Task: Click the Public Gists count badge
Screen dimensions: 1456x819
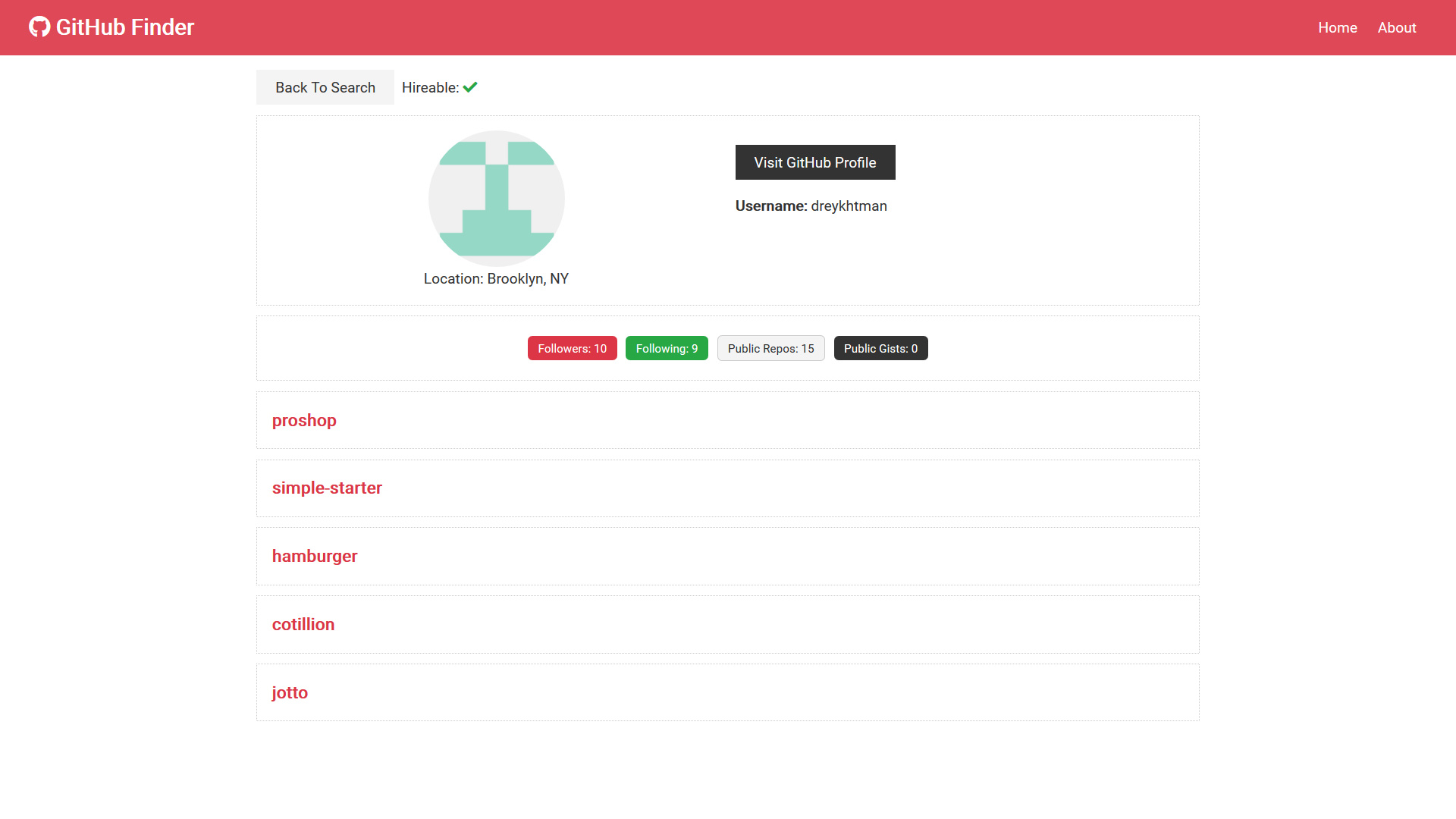Action: coord(880,348)
